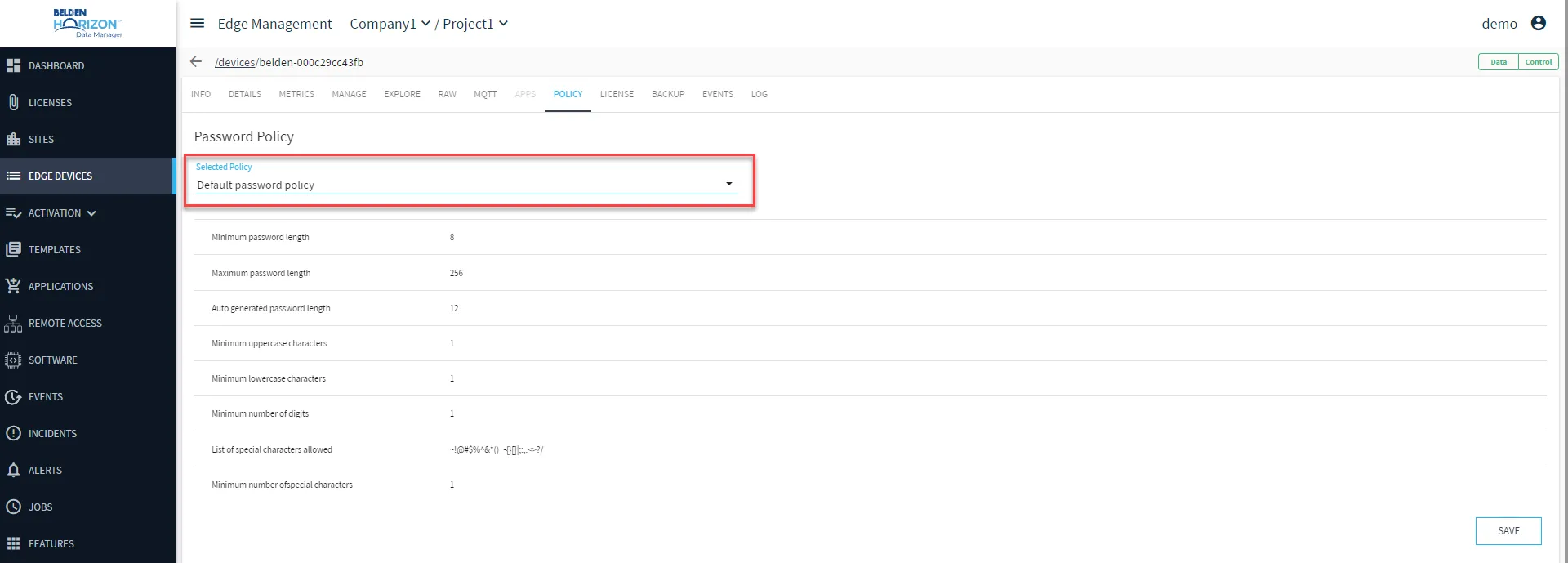
Task: Follow the /devices breadcrumb link
Action: coord(235,62)
